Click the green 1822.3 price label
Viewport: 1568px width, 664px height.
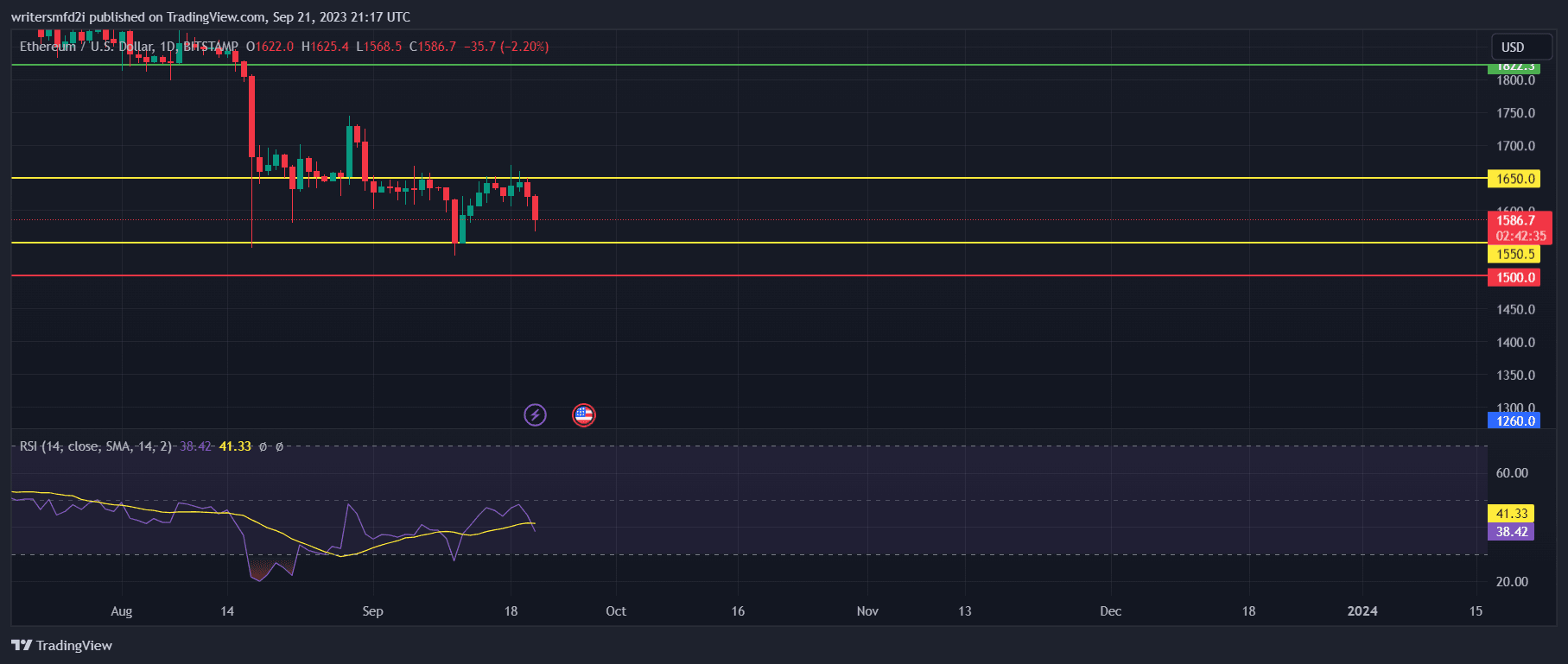[x=1514, y=67]
